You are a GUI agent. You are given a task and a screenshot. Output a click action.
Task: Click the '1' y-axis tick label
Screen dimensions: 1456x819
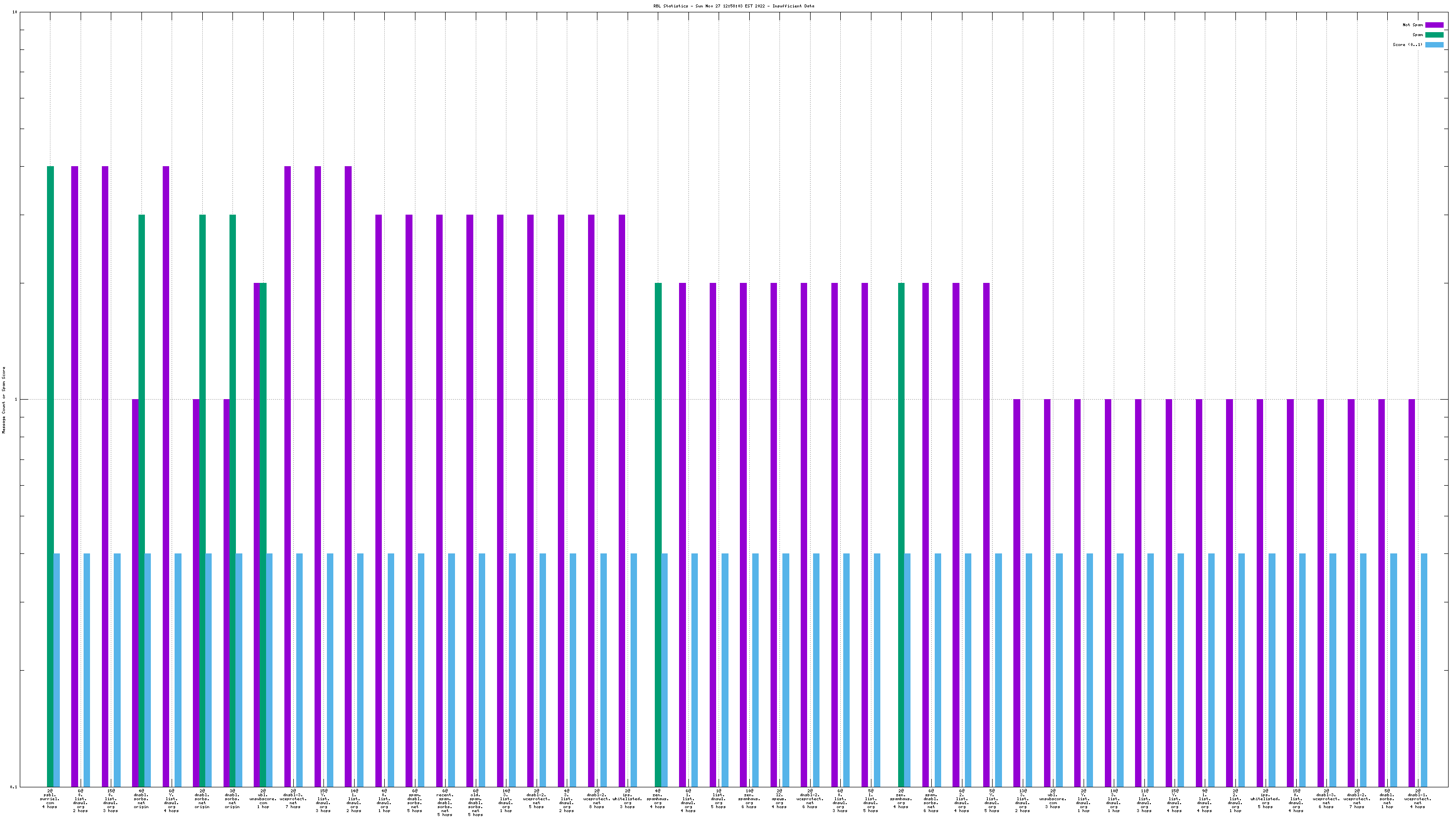[x=16, y=400]
